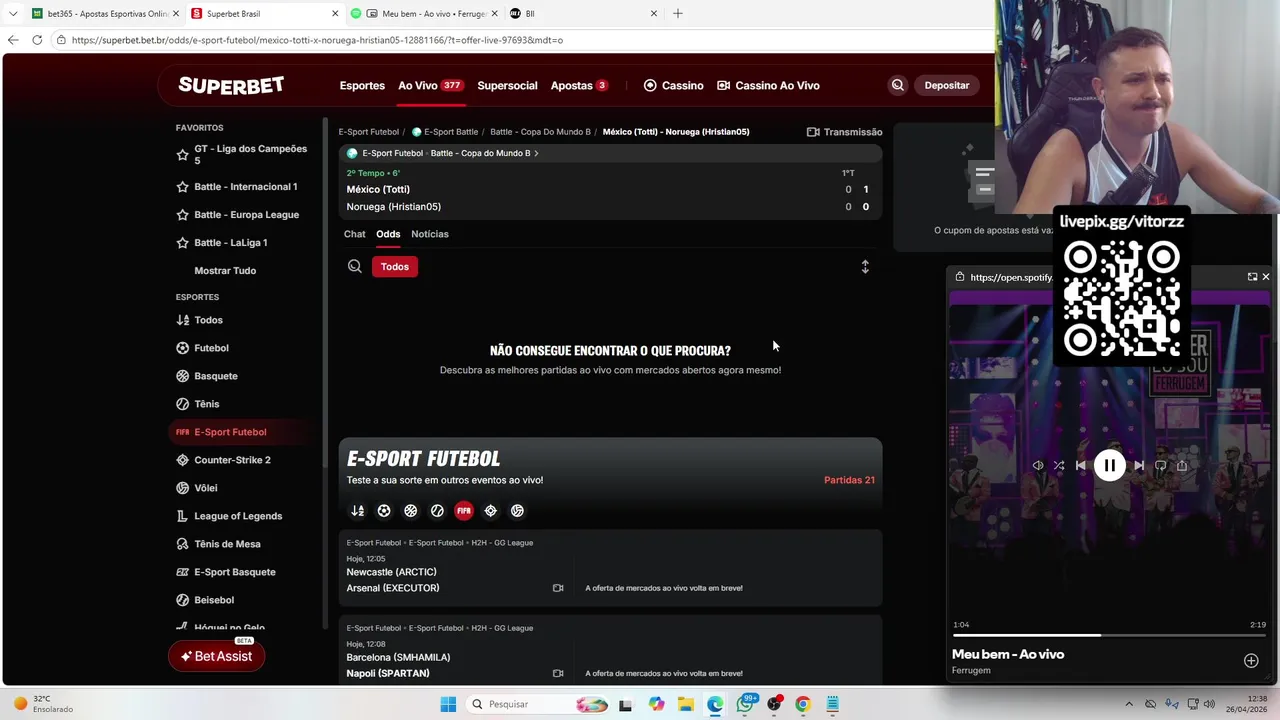This screenshot has width=1280, height=720.
Task: Toggle star for Battle - Europa League
Action: click(182, 215)
